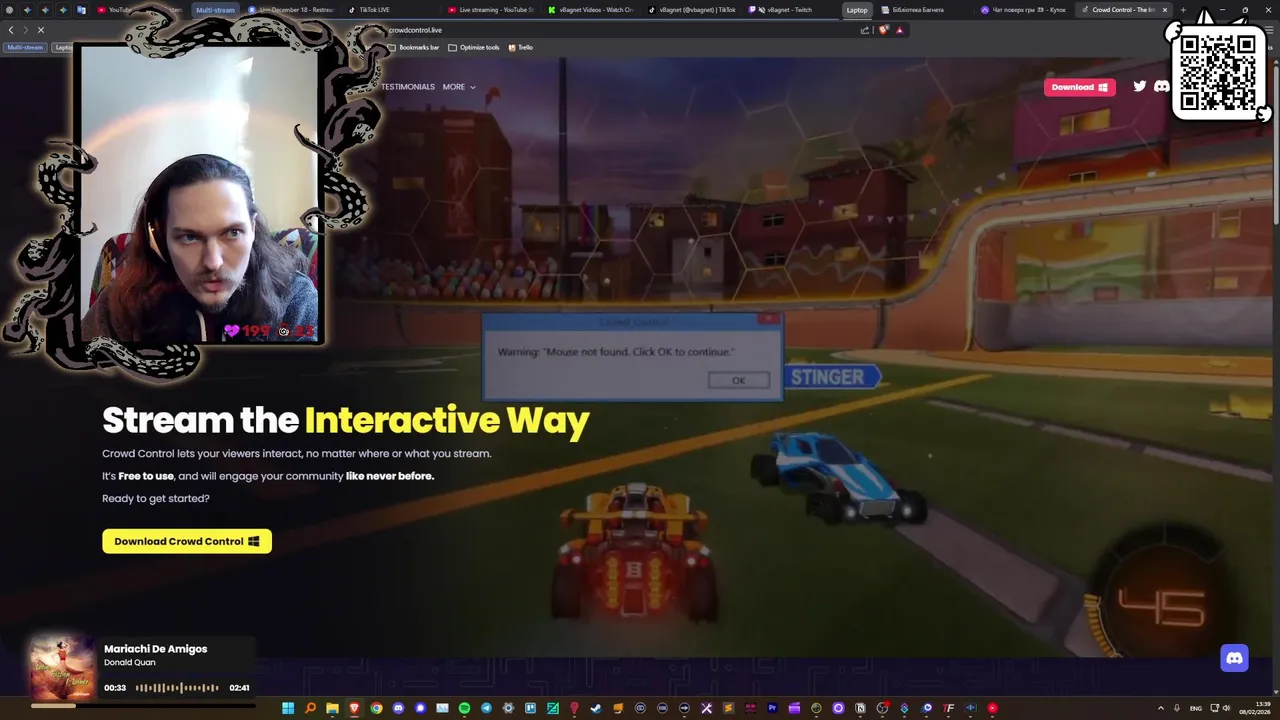Open Brave browser from the taskbar

pos(354,708)
